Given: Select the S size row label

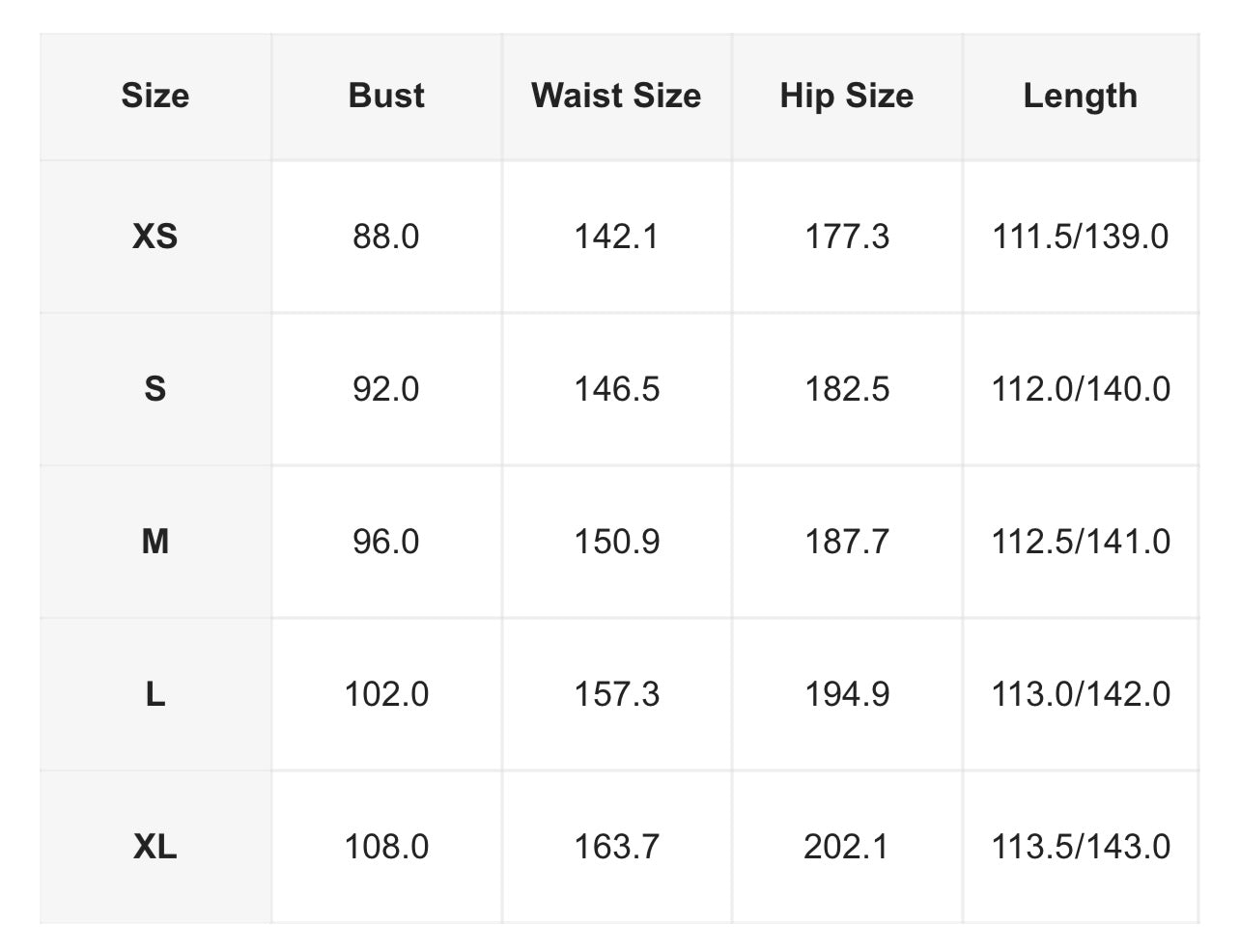Looking at the screenshot, I should point(155,389).
